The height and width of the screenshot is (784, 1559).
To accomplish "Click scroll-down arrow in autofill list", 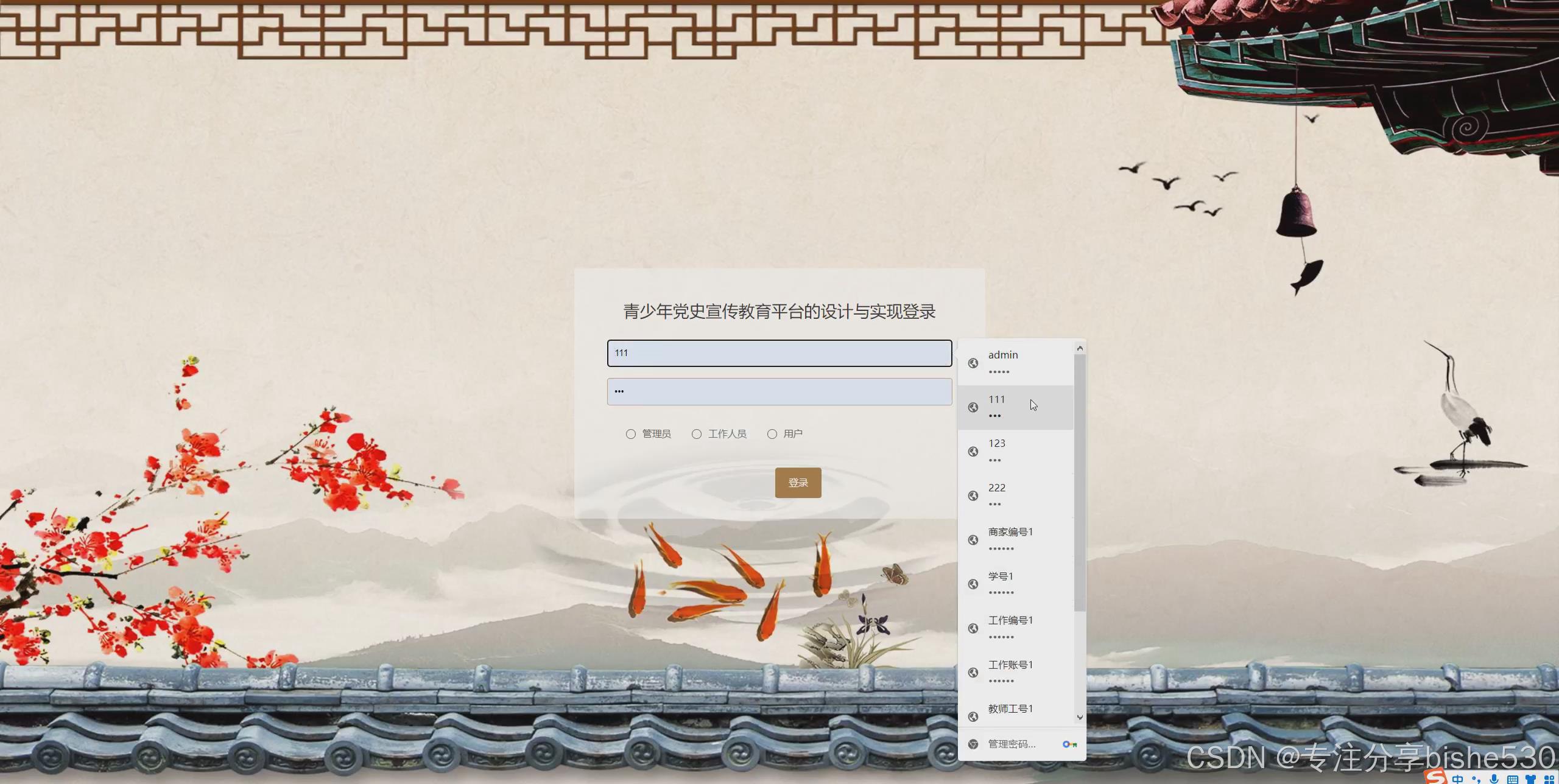I will point(1080,717).
